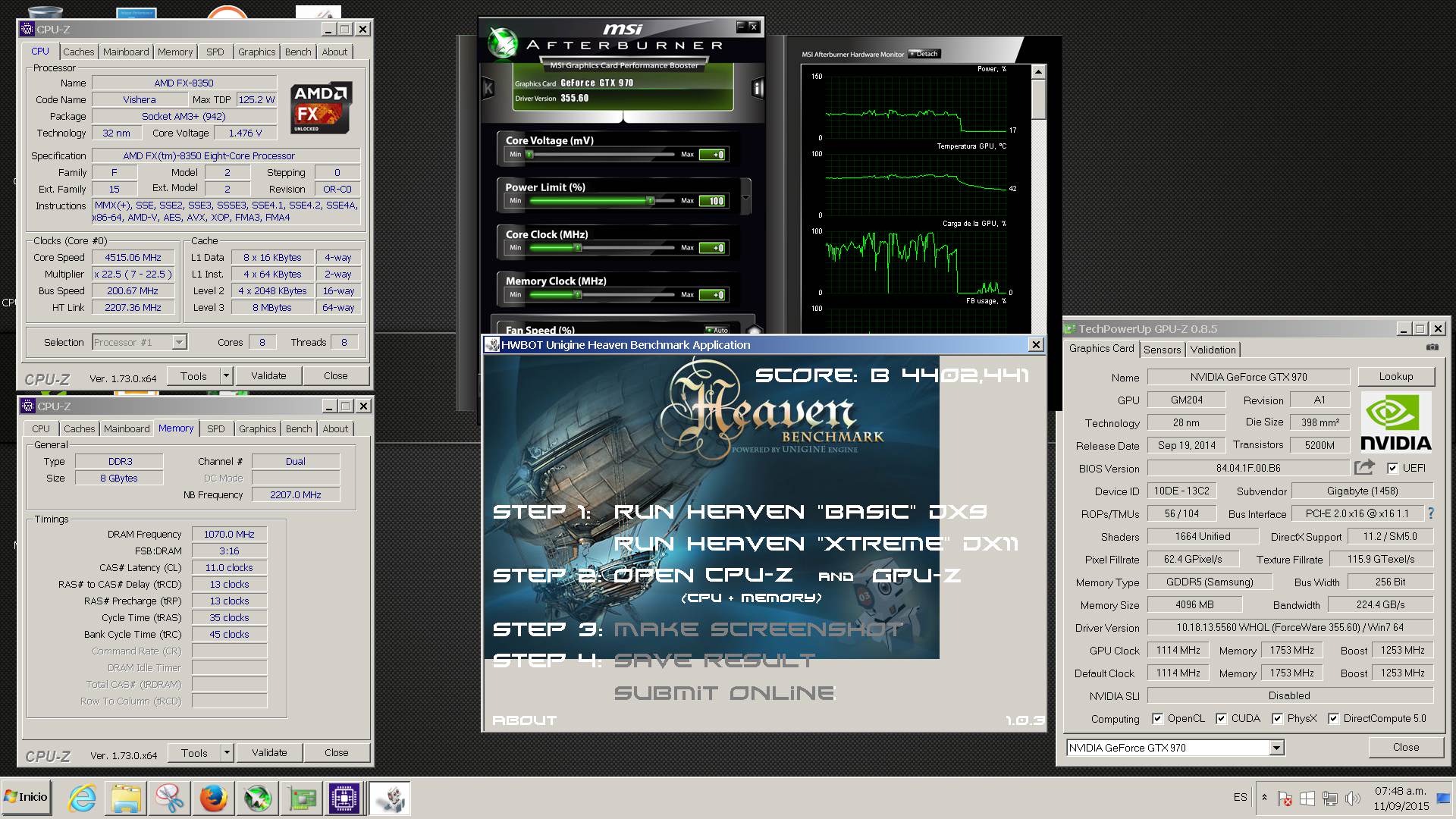Click the Core Voltage slider
This screenshot has height=819, width=1456.
[601, 155]
